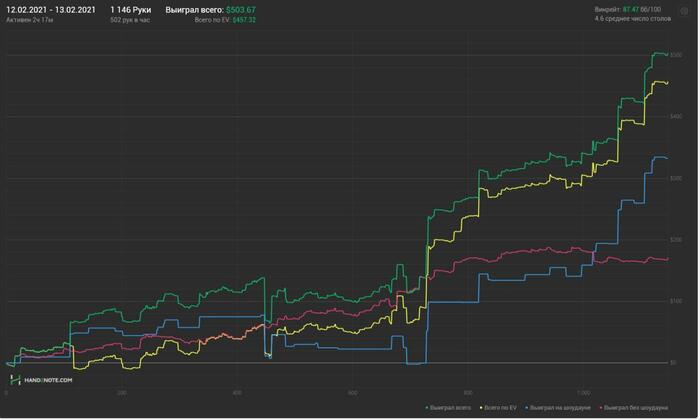Image resolution: width=700 pixels, height=420 pixels.
Task: Toggle 'Выиграл без шоудауна' legend series
Action: pyautogui.click(x=634, y=408)
